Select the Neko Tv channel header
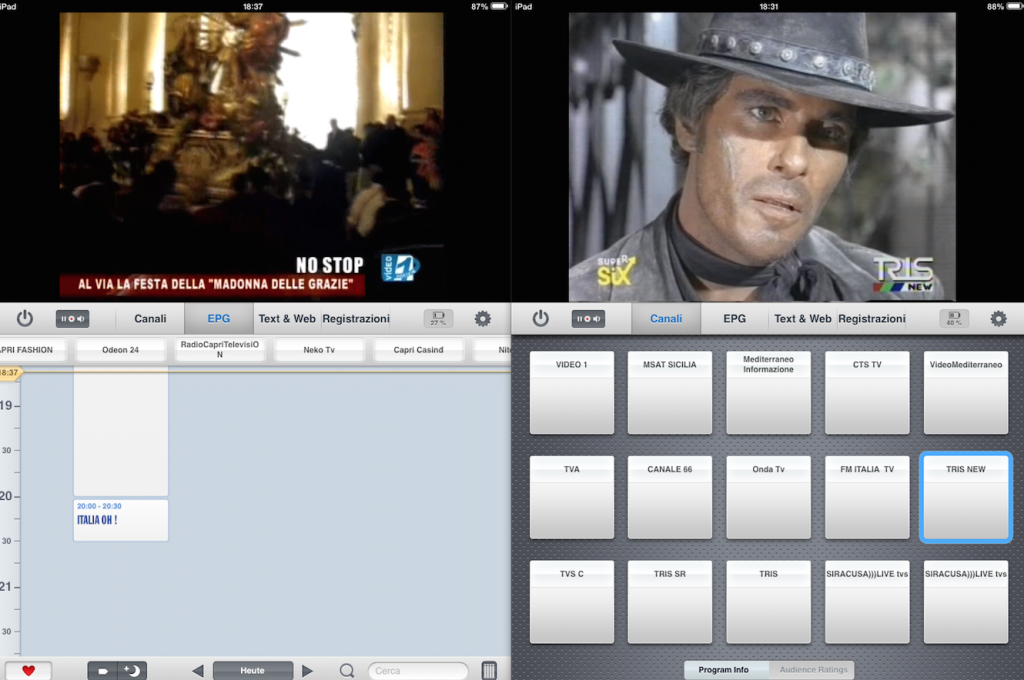The image size is (1024, 680). click(319, 349)
